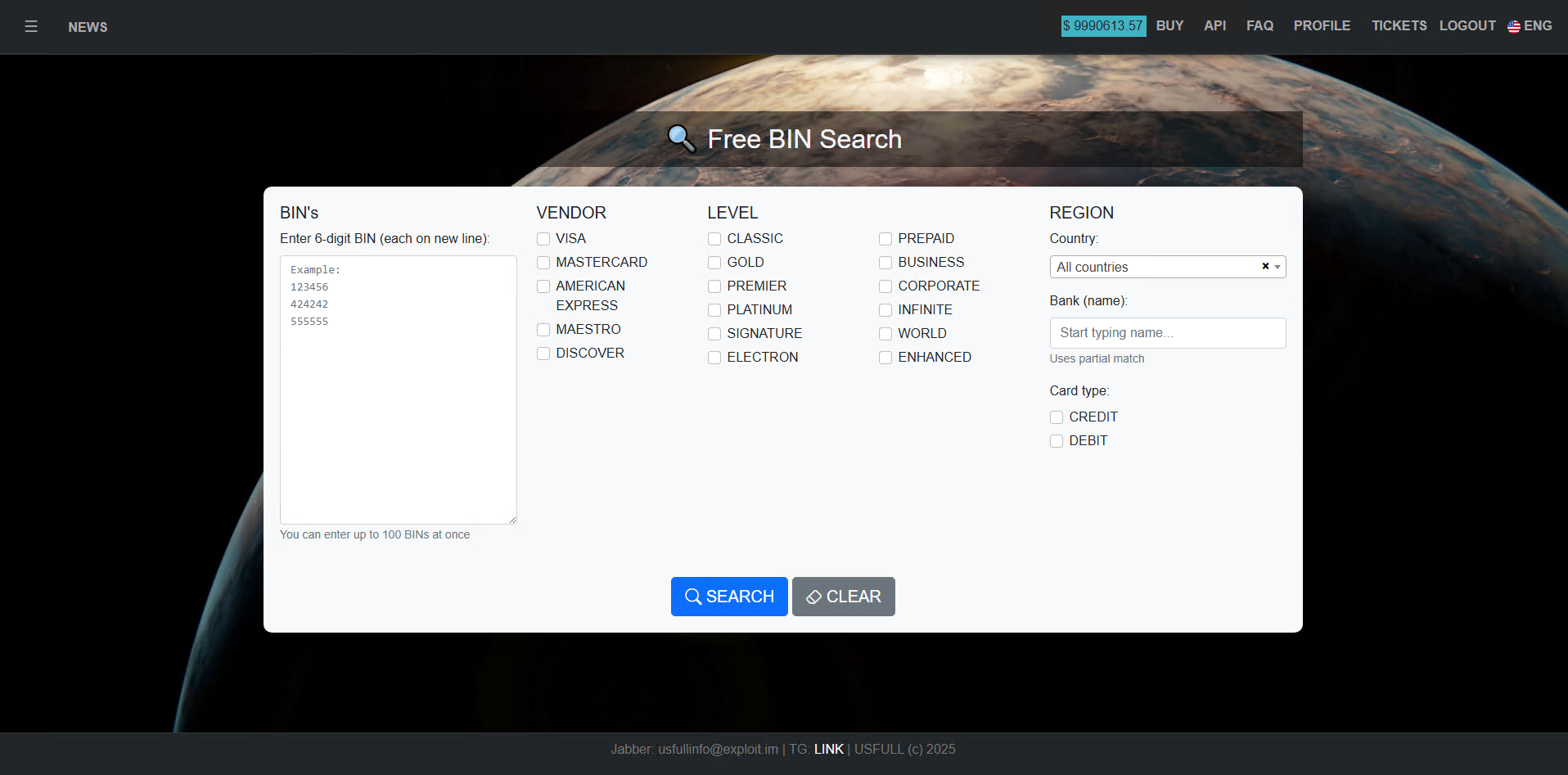Click the 'Uses partial match' hint

[x=1097, y=358]
